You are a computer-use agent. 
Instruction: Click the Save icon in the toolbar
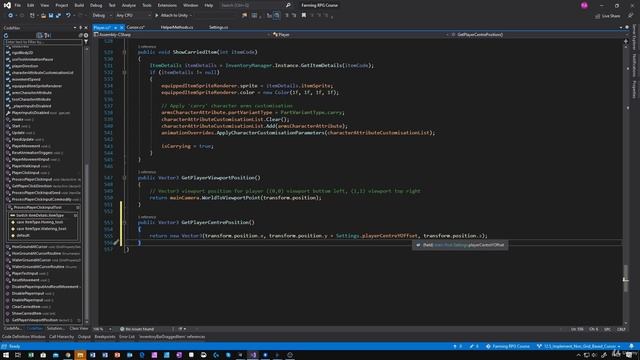click(x=51, y=16)
